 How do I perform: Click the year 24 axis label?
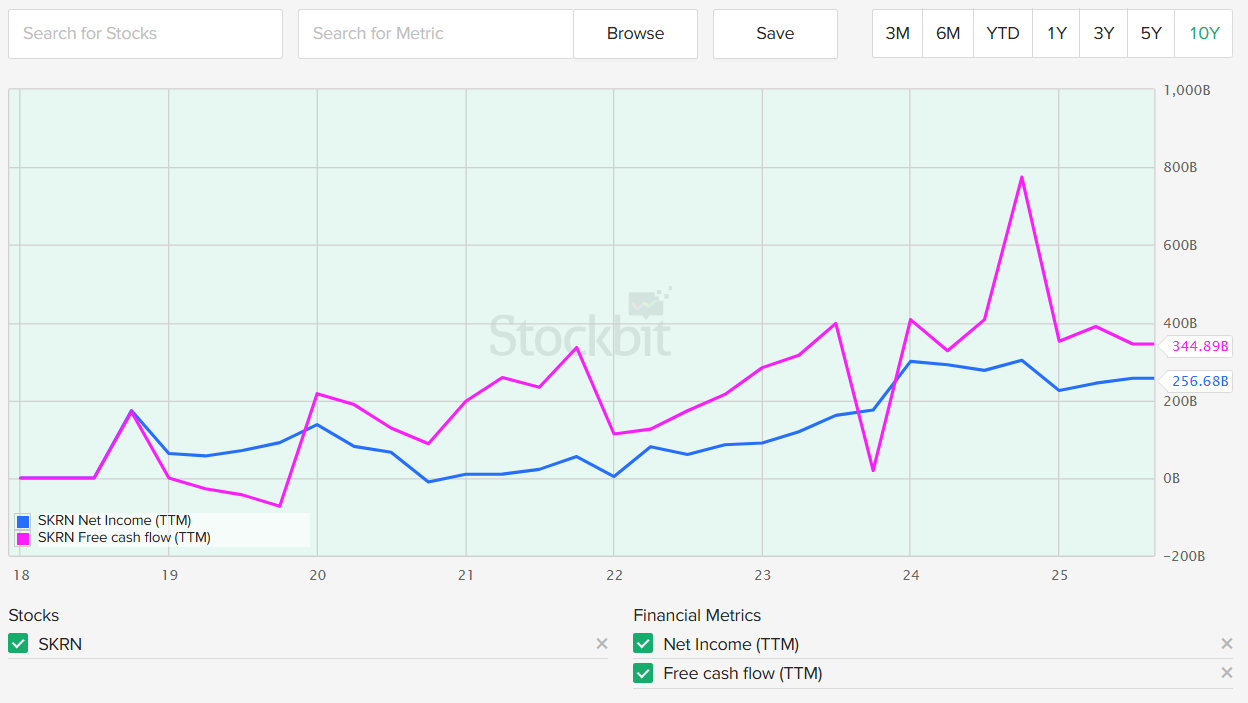tap(910, 575)
